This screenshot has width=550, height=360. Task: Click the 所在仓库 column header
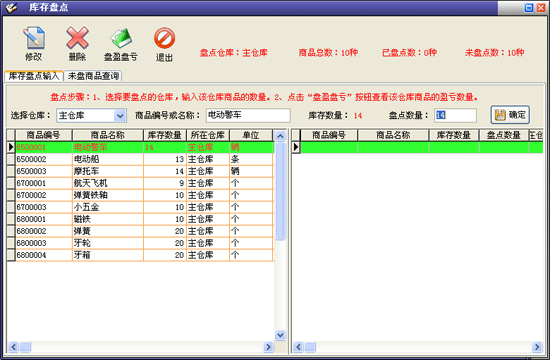[208, 135]
